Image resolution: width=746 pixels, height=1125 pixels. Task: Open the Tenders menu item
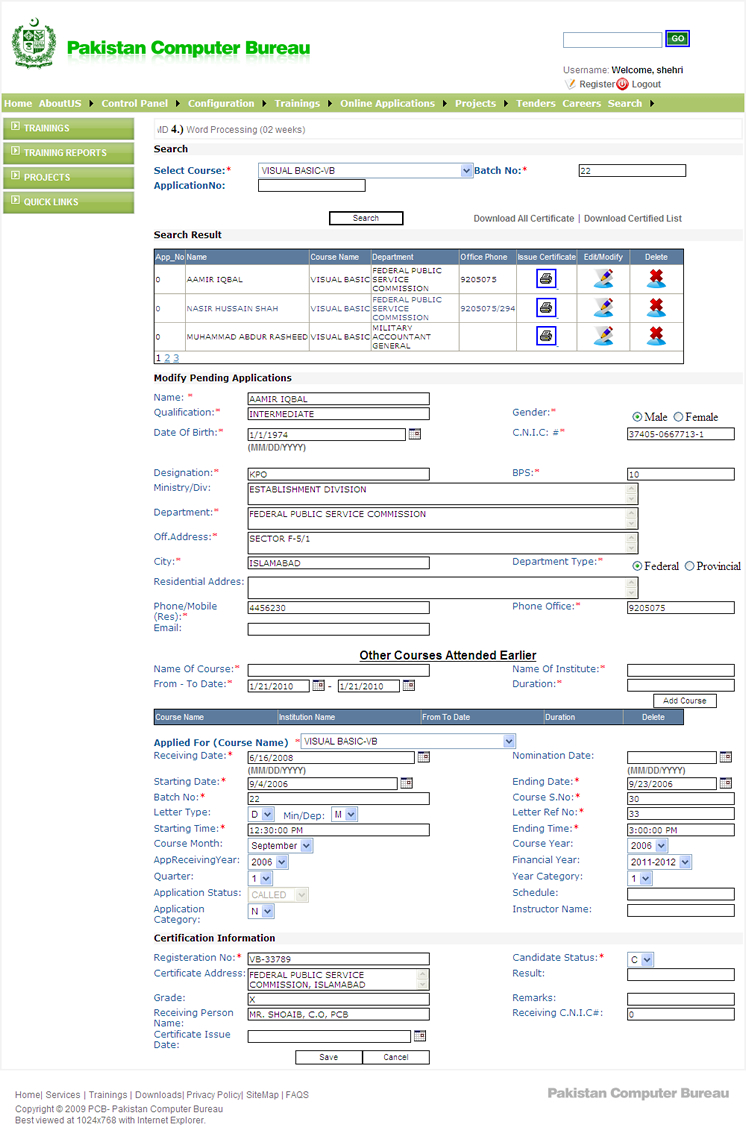pyautogui.click(x=536, y=103)
